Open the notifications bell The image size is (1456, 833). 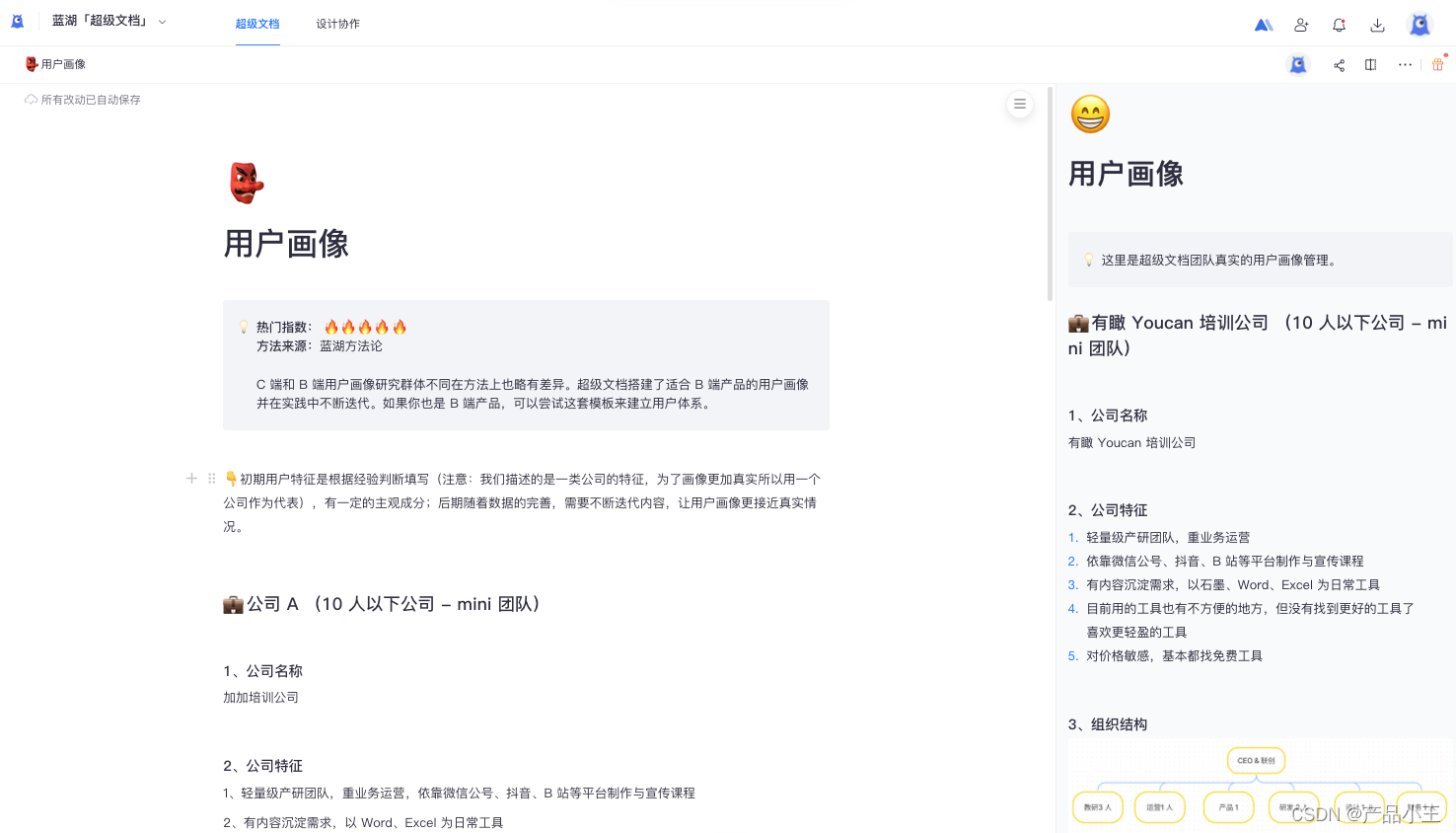[1339, 25]
